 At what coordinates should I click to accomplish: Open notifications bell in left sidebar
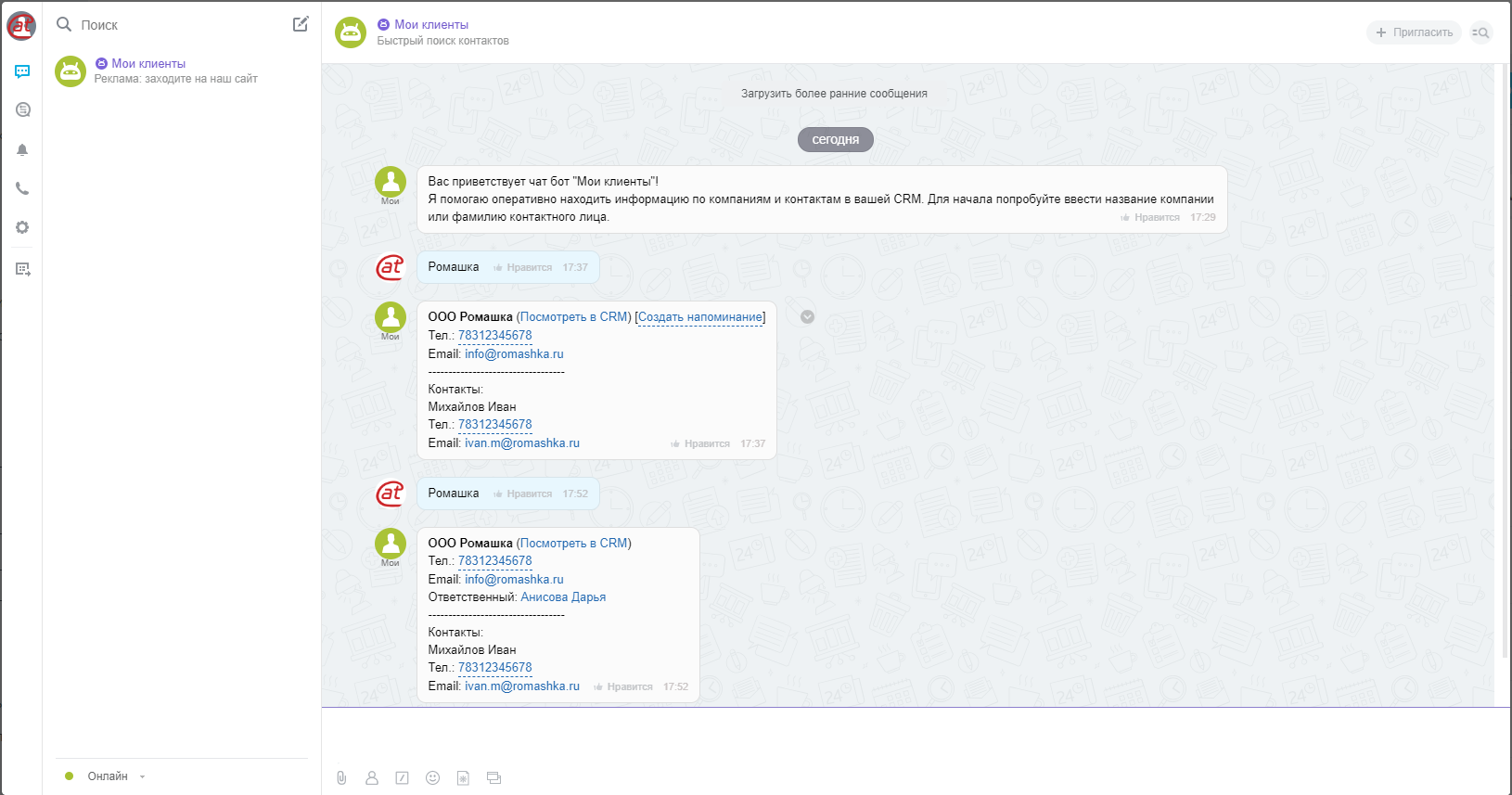[x=22, y=149]
